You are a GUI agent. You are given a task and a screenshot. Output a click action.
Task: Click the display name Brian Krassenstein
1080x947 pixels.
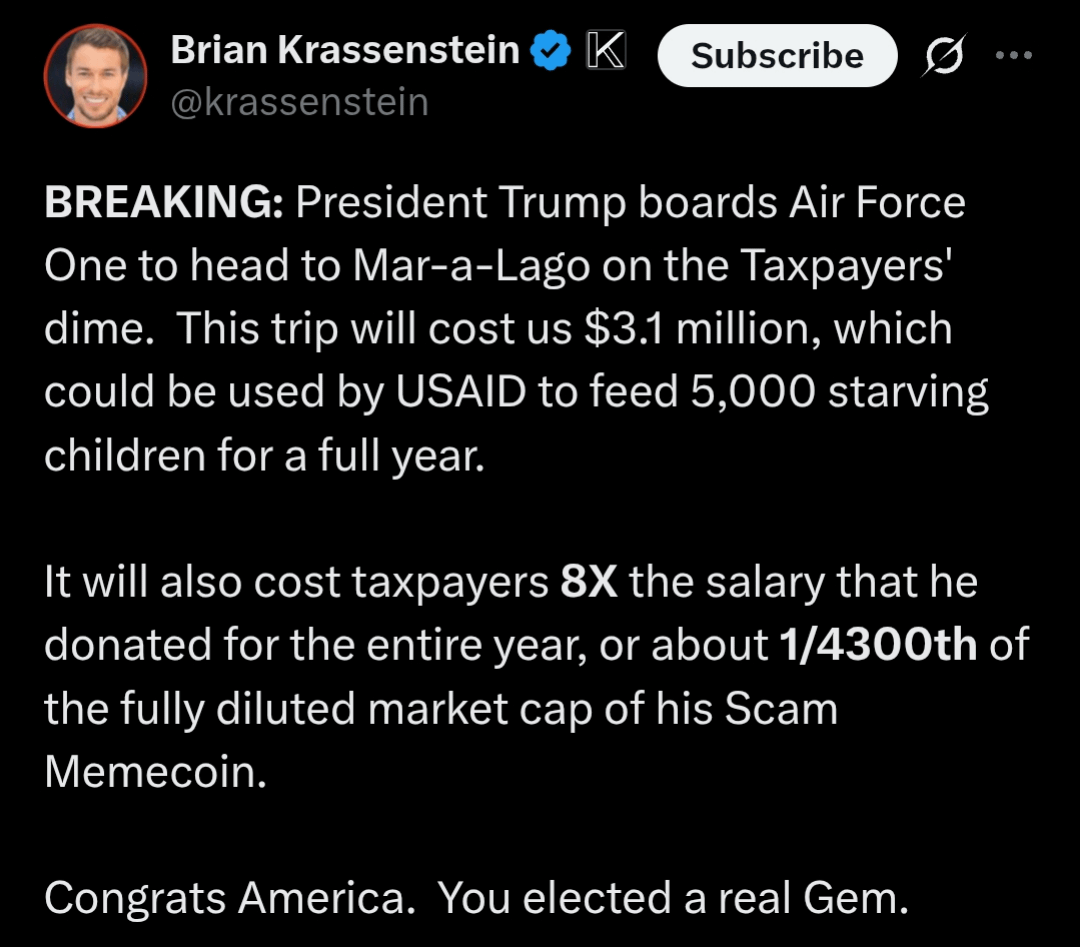point(345,50)
